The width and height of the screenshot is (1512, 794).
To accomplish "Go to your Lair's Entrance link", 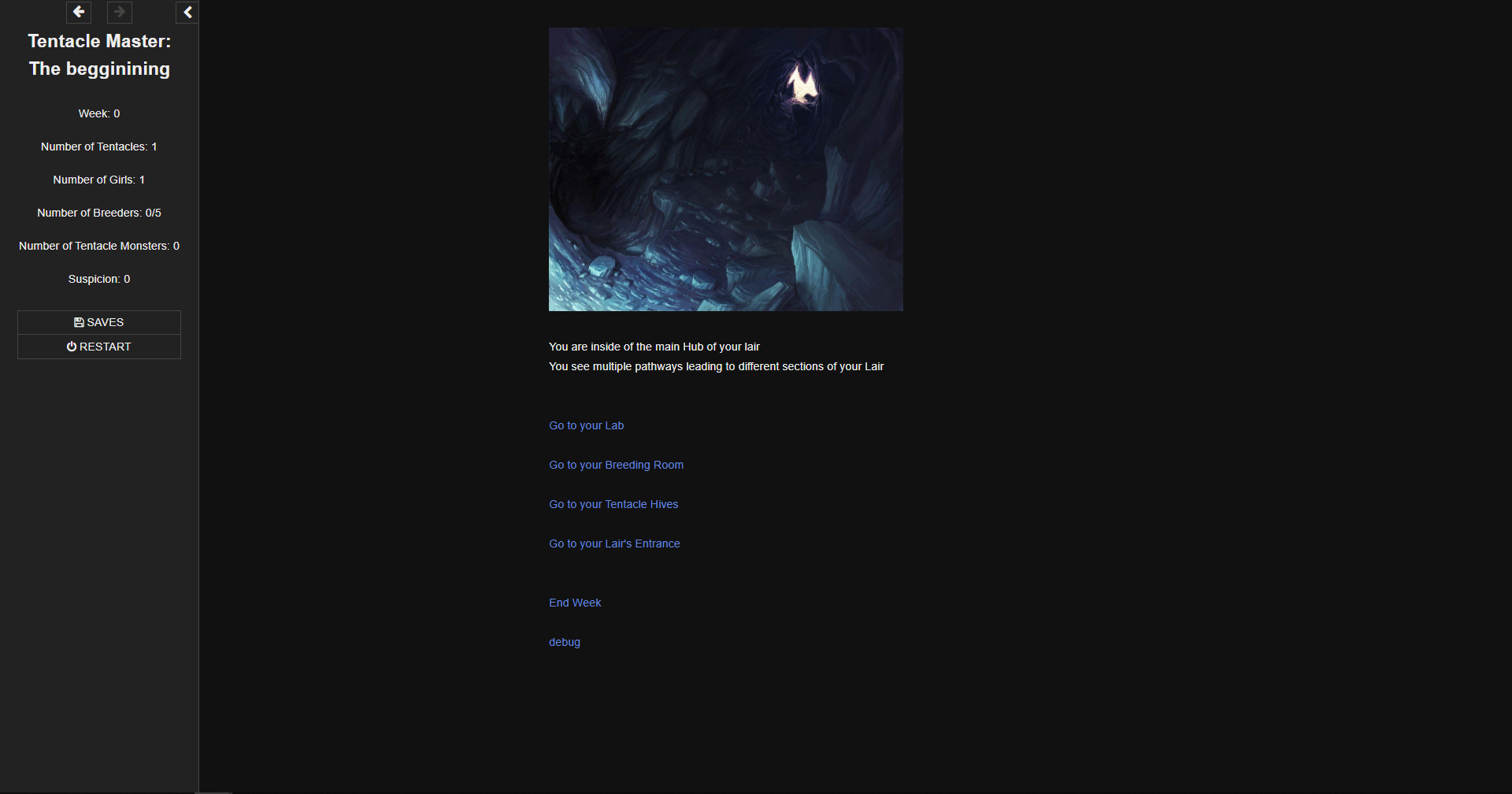I will (x=614, y=544).
